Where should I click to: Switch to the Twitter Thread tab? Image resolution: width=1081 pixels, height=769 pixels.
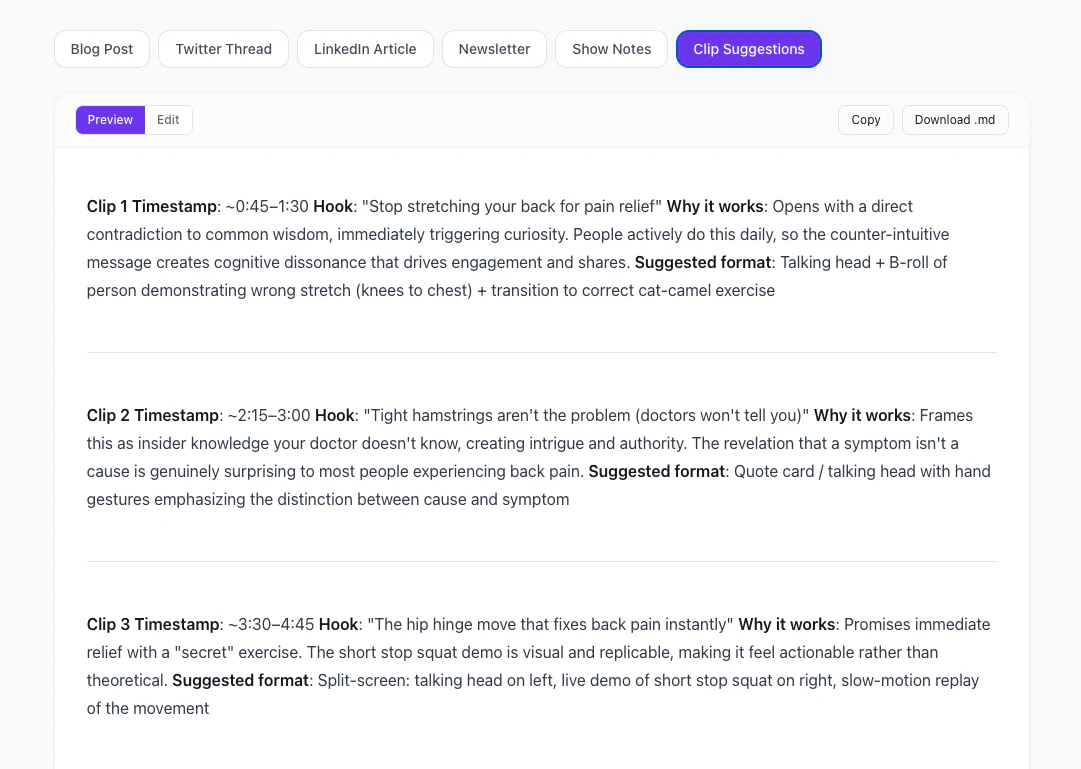[223, 49]
